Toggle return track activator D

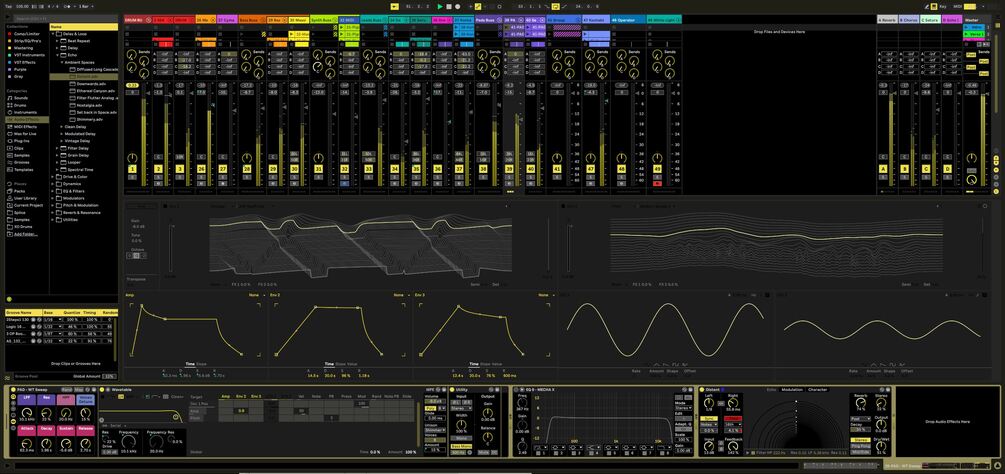click(947, 169)
